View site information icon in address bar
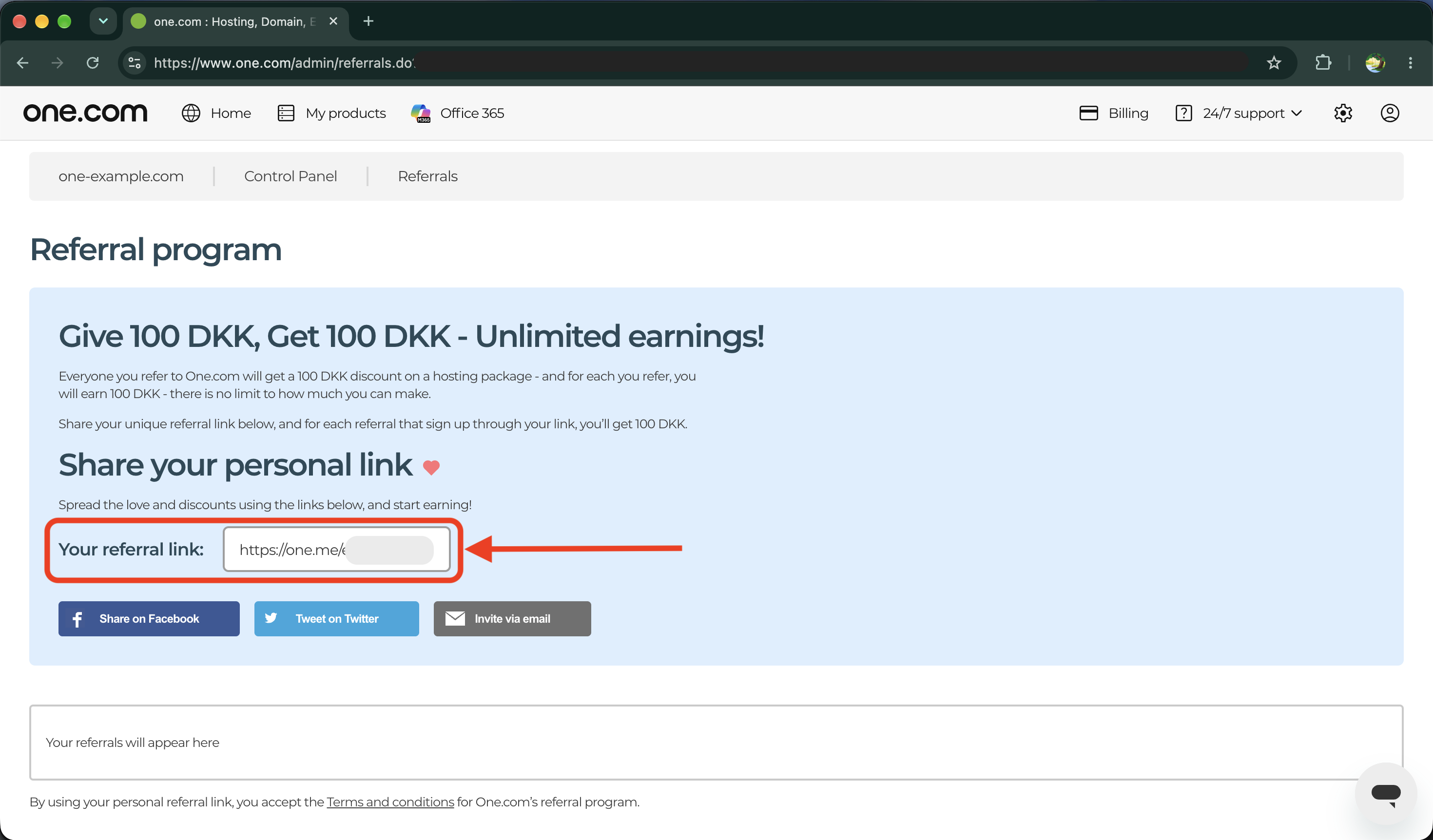 [x=135, y=62]
